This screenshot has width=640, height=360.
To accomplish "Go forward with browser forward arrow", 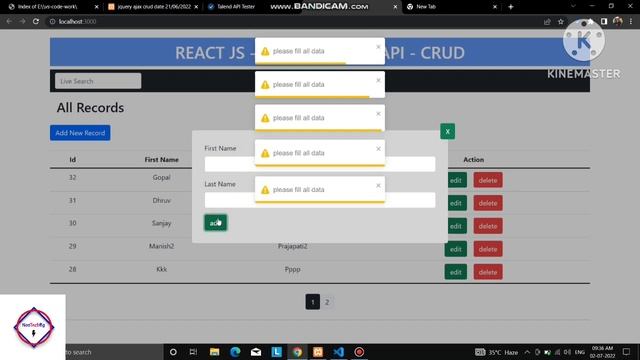I will click(22, 21).
